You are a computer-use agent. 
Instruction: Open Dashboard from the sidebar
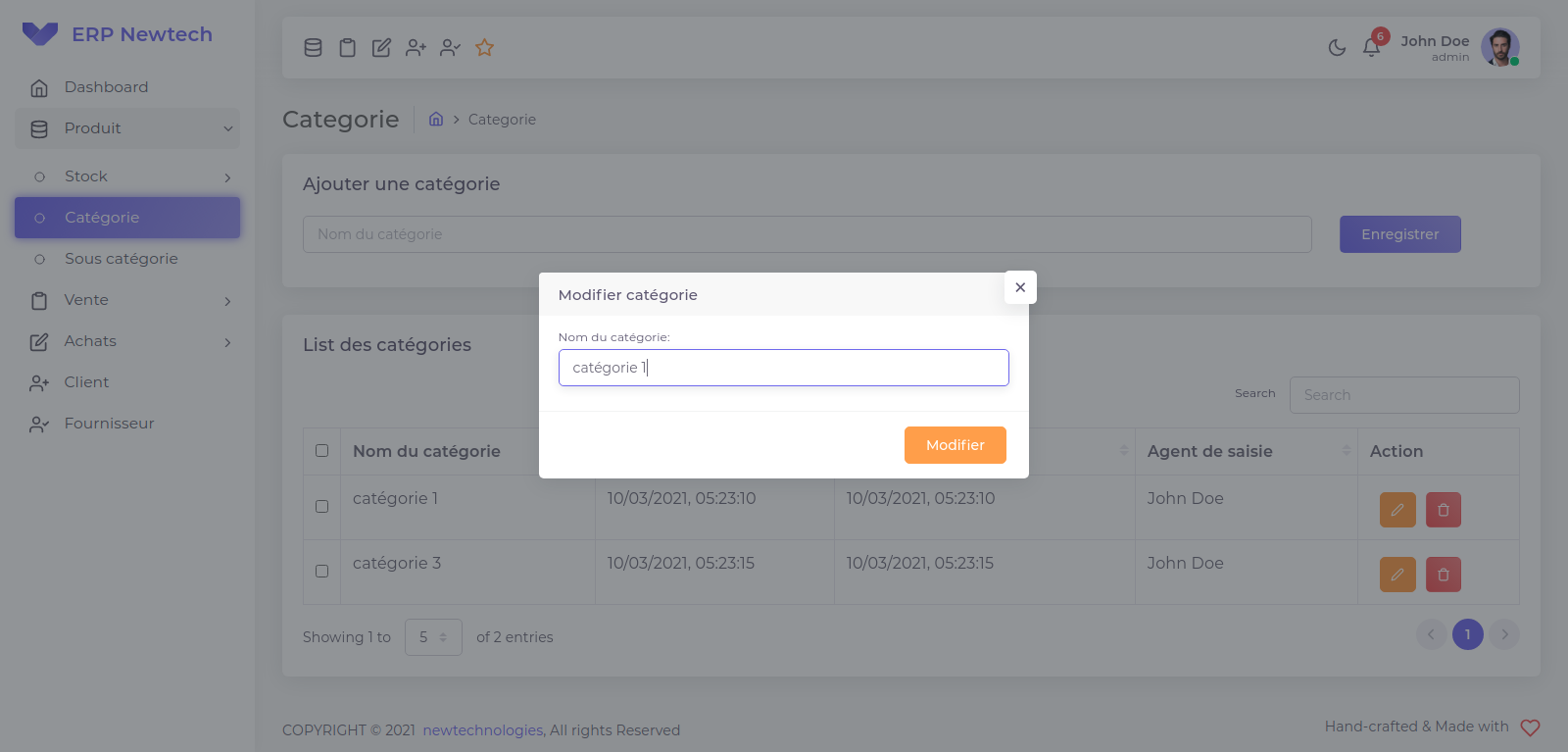point(106,87)
